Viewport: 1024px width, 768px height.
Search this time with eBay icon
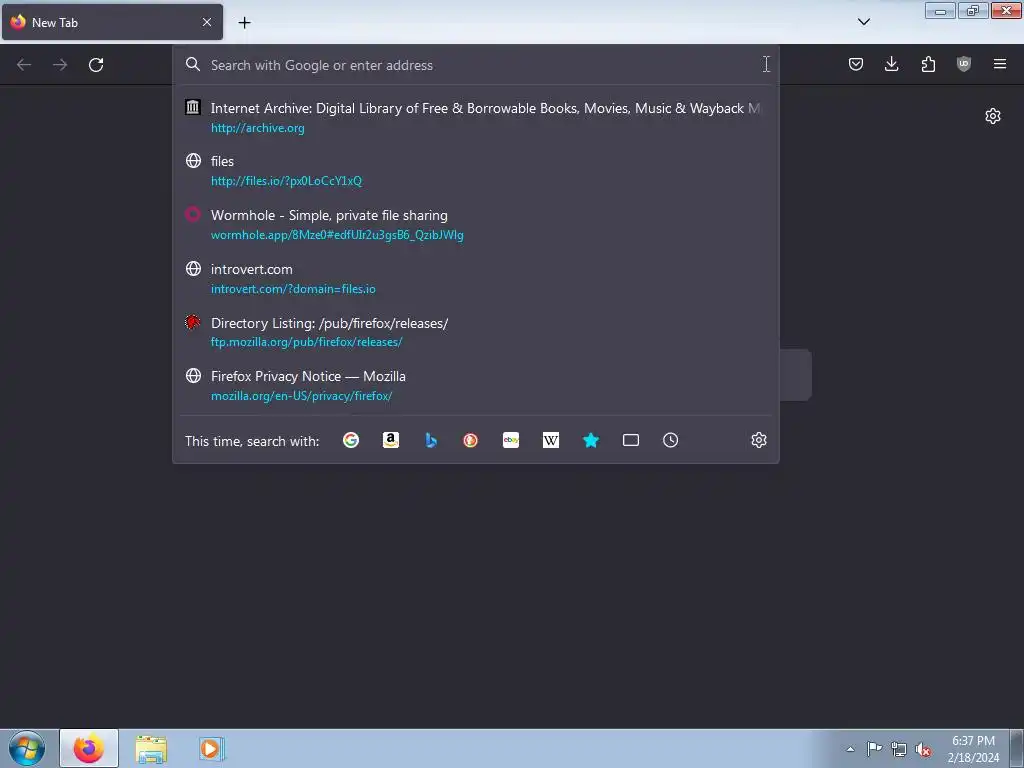[511, 440]
